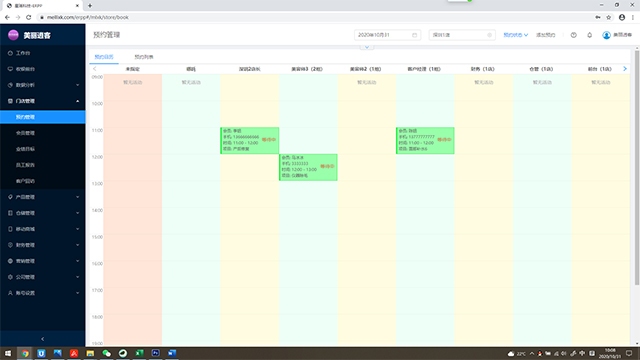Click the 添加预约 button
Viewport: 640px width, 360px height.
tap(546, 35)
